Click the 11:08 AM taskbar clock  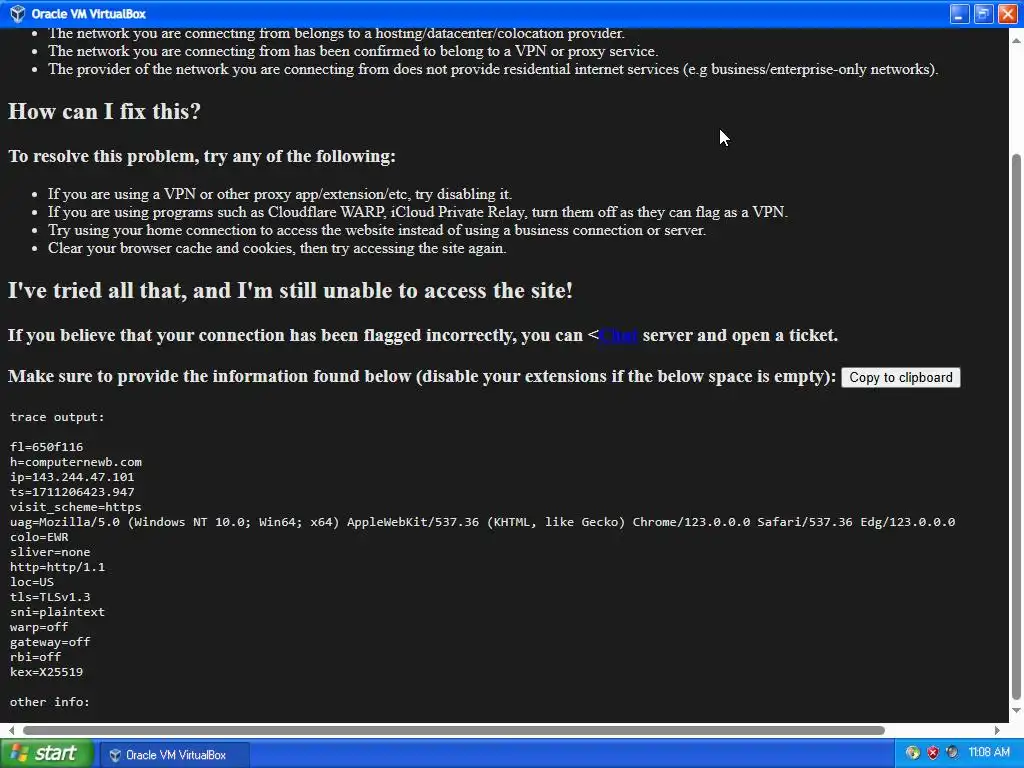(x=989, y=752)
